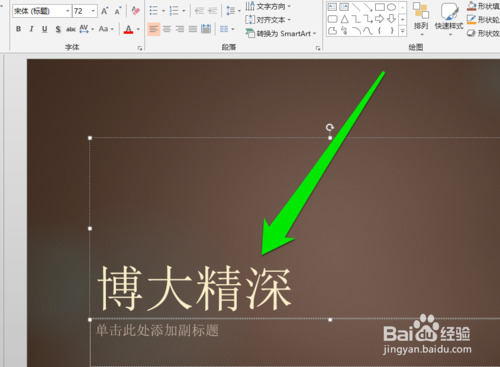
Task: Select line arrow shape
Action: pos(368,7)
